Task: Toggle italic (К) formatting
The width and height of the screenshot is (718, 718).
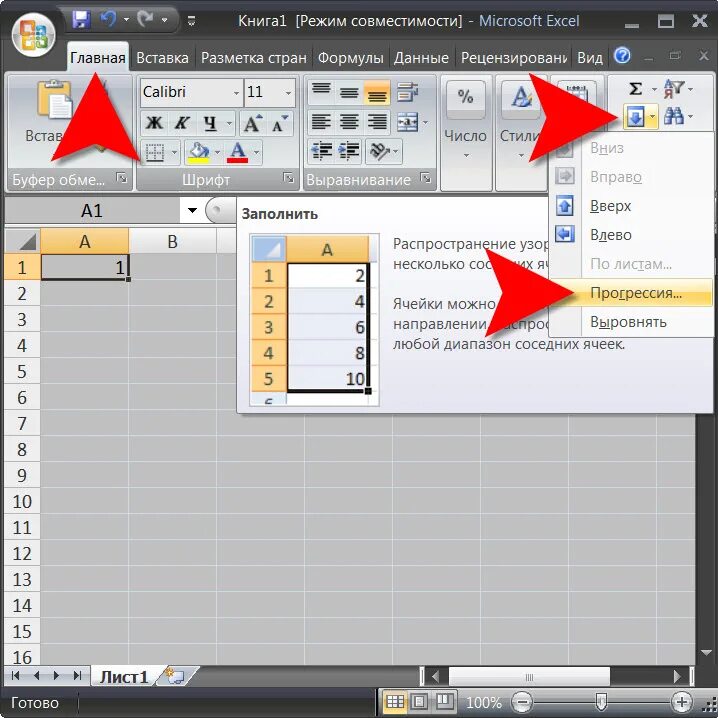Action: tap(182, 123)
